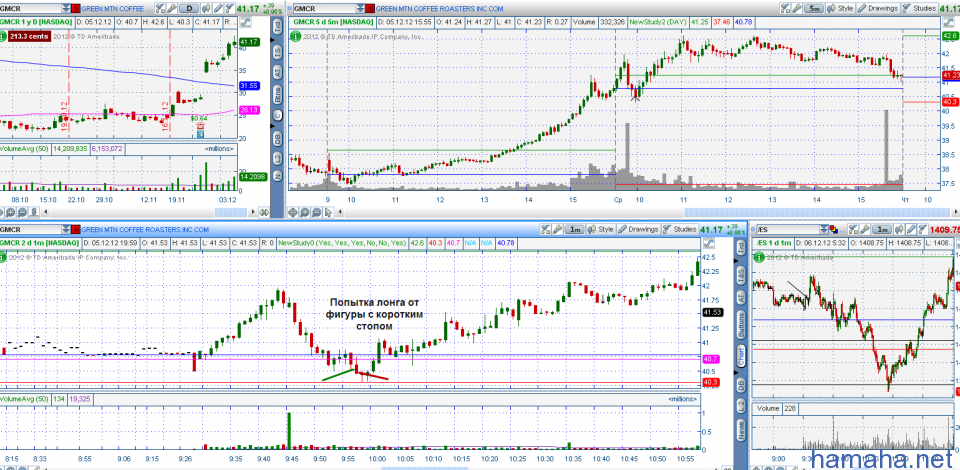Click the studies flask icon on the daily chart
Viewport: 960px width, 470px height.
[229, 9]
